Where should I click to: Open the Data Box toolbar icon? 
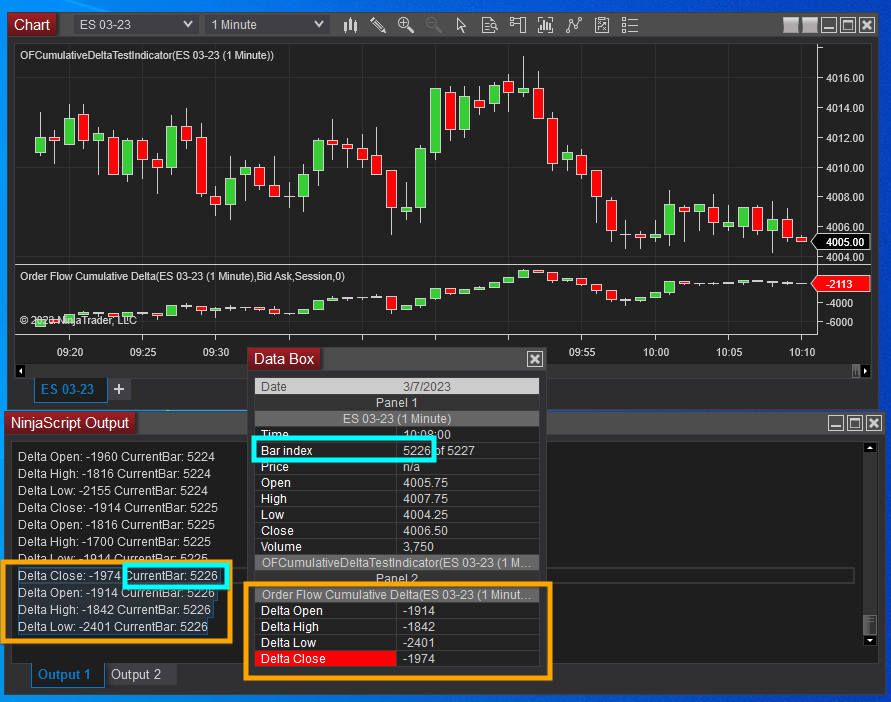489,25
